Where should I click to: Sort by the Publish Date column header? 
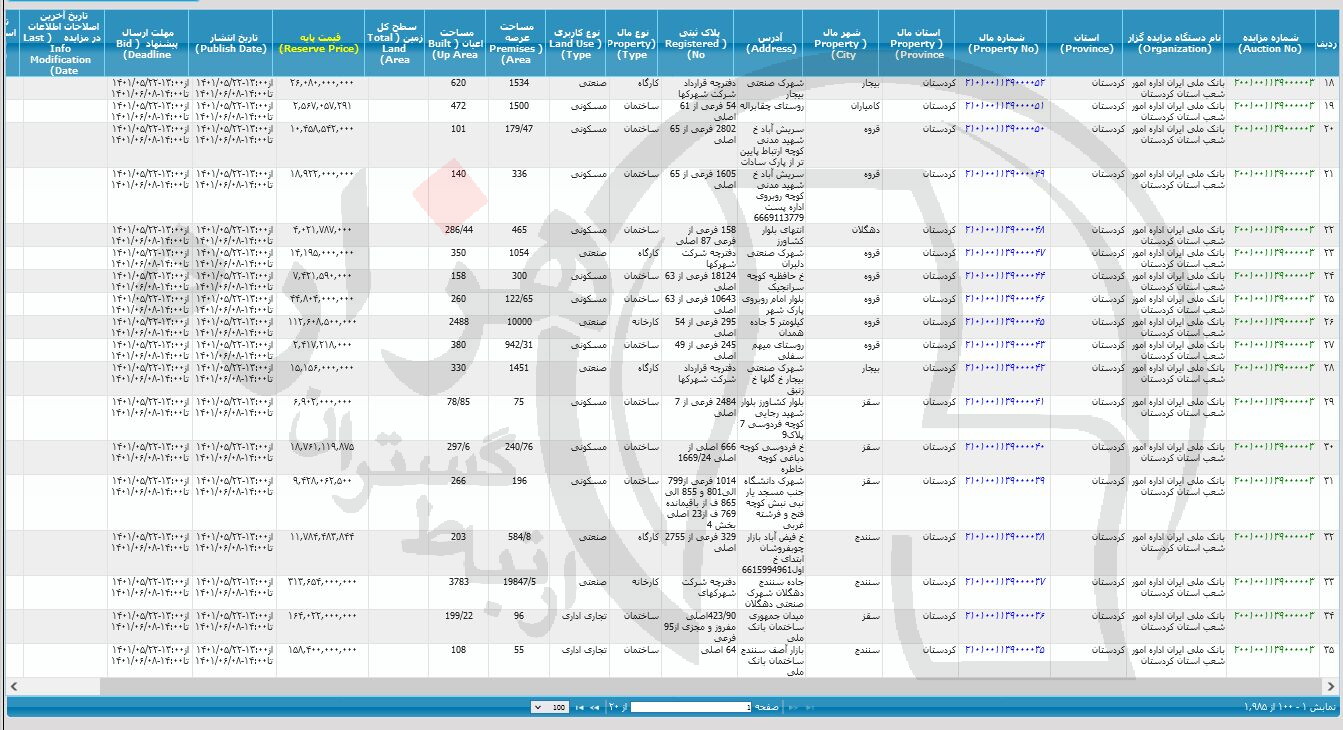231,42
